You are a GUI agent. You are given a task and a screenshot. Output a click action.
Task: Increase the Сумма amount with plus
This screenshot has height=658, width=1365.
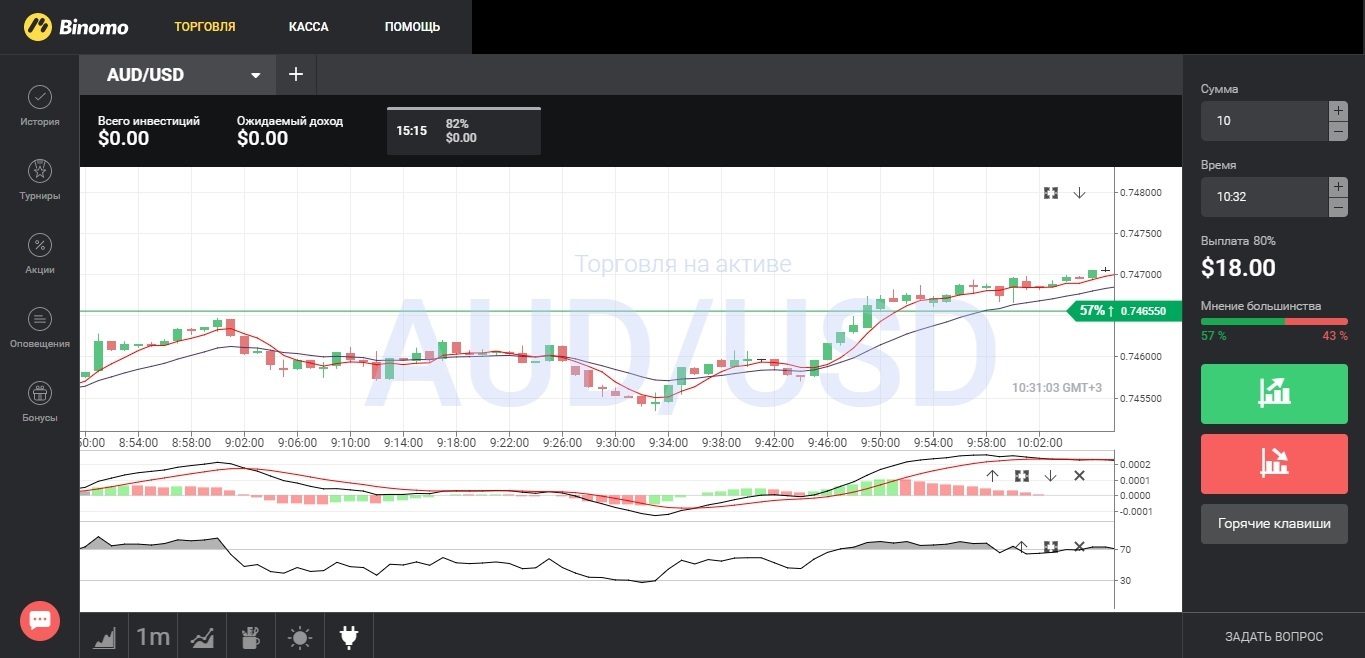pyautogui.click(x=1338, y=110)
